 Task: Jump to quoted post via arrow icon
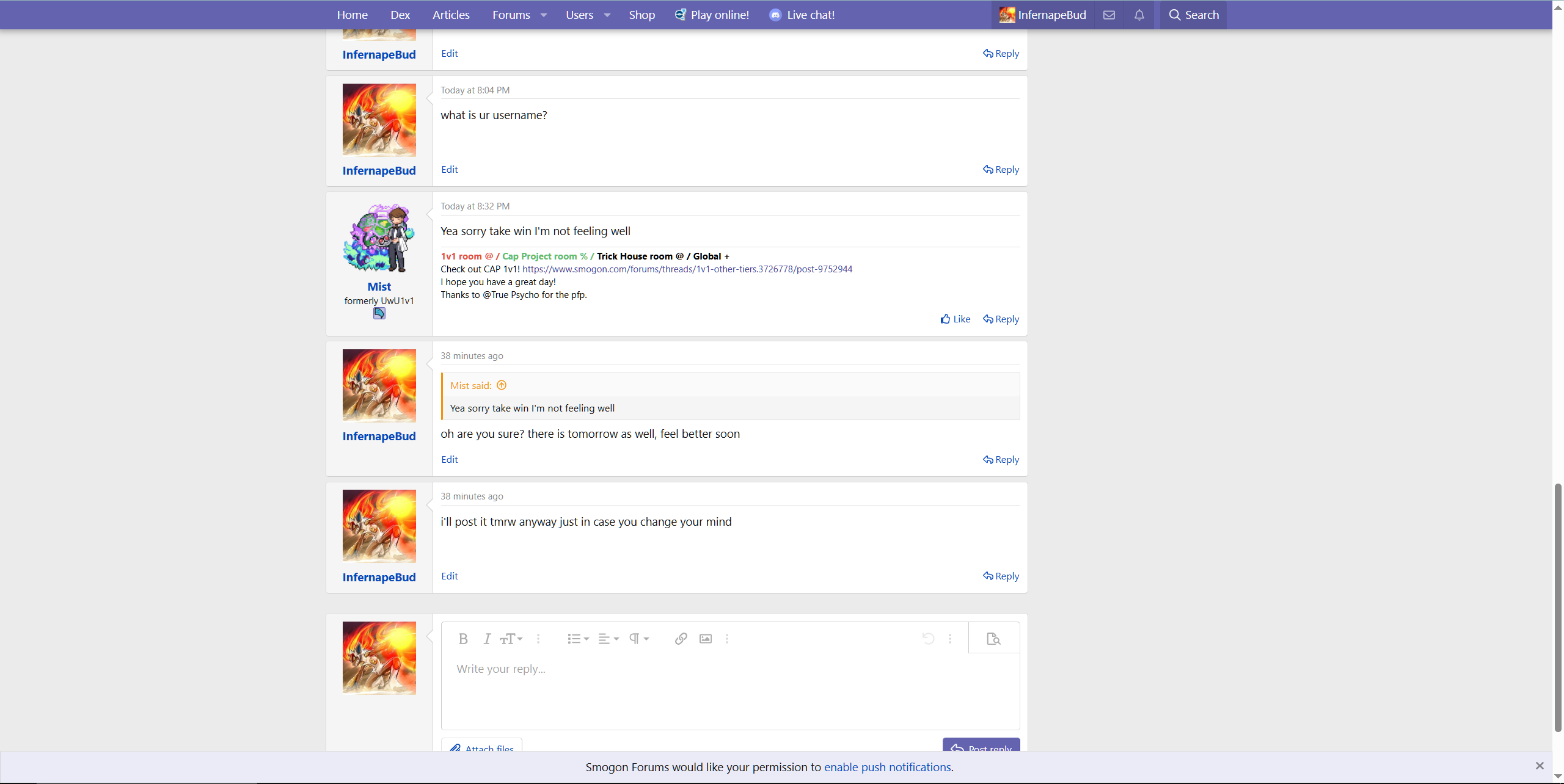tap(502, 385)
